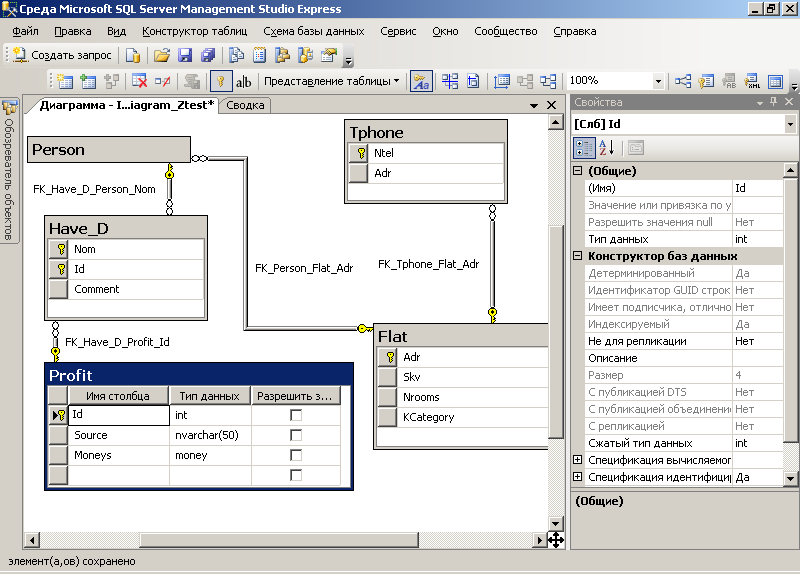The image size is (800, 574).
Task: Open the standard toolbar options overflow arrow
Action: pos(348,61)
